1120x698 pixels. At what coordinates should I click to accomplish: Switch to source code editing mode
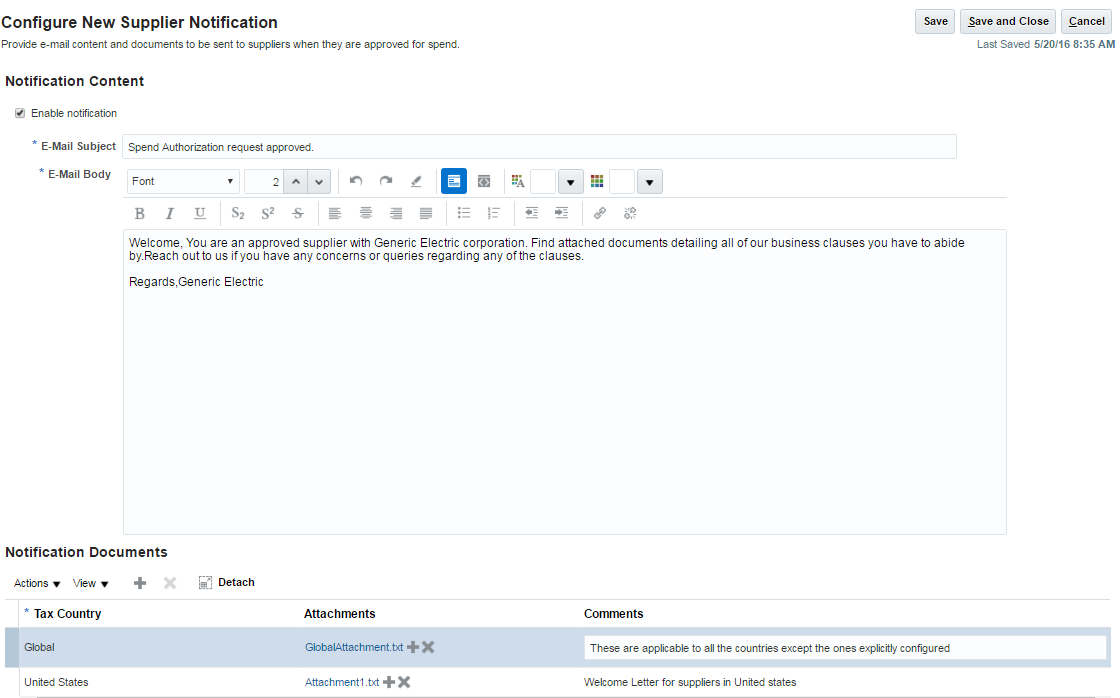484,181
